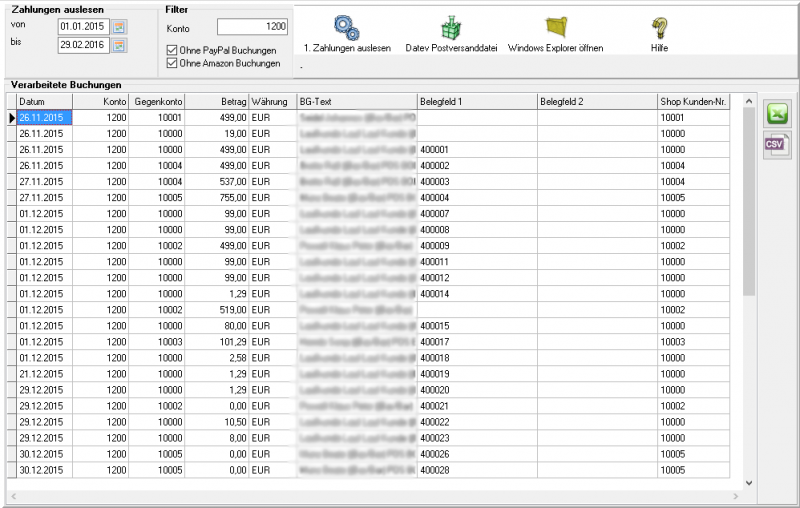
Task: Sort by the Datum column header
Action: pyautogui.click(x=45, y=102)
